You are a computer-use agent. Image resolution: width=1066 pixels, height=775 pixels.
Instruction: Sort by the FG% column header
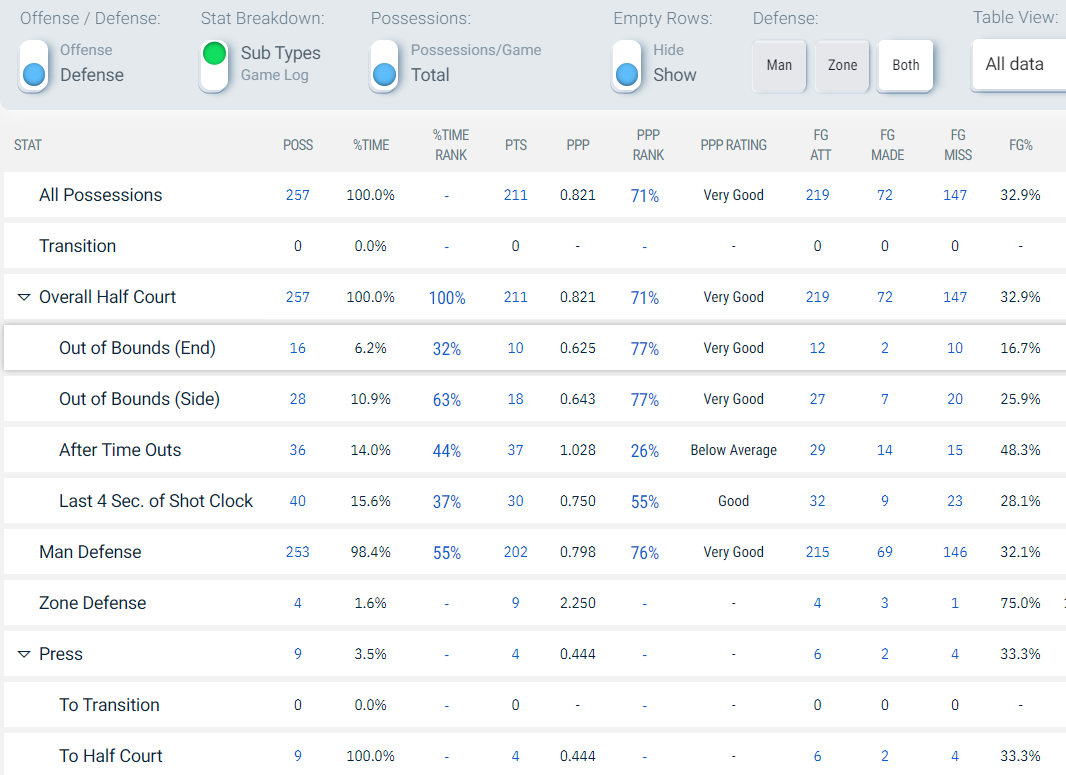click(1020, 145)
